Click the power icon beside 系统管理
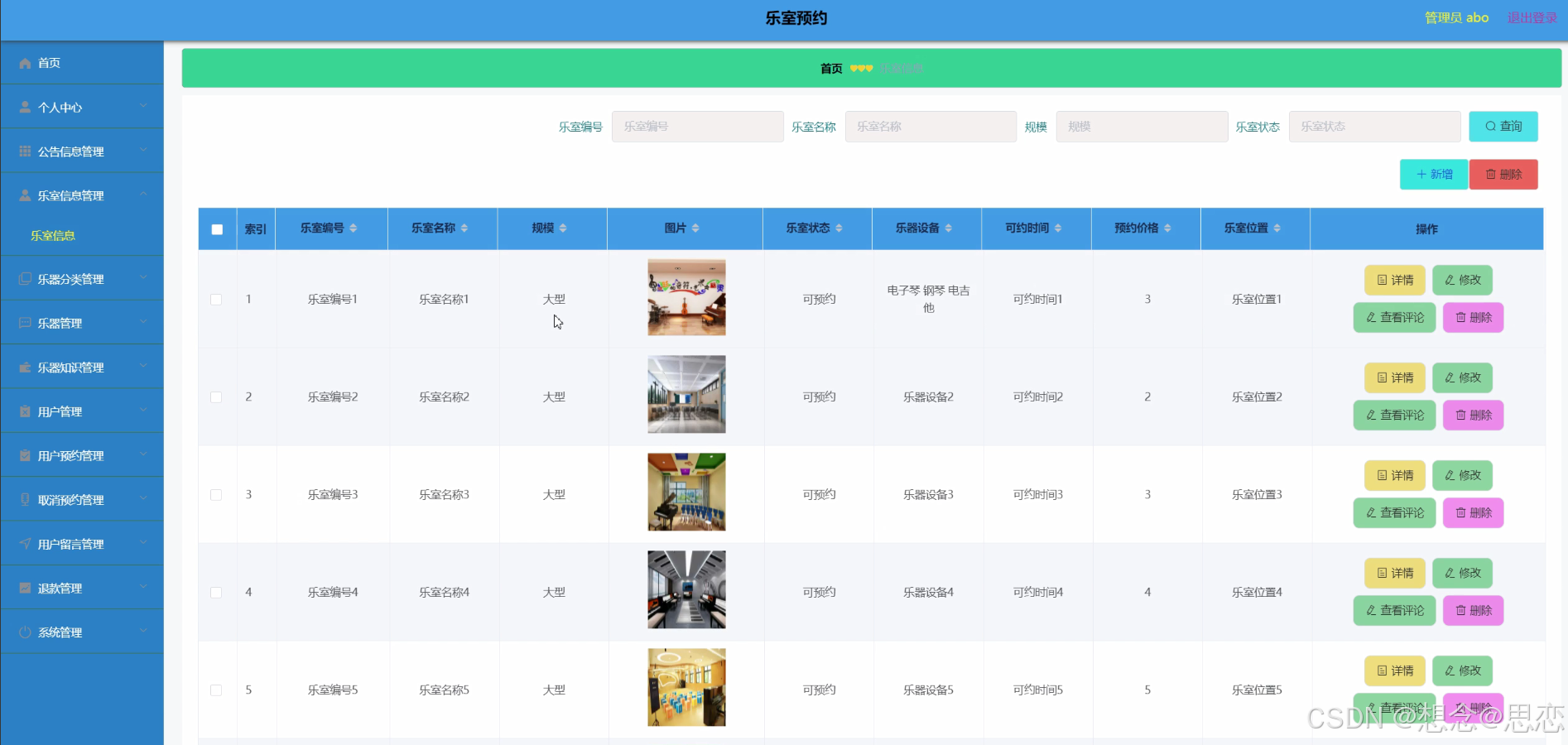The width and height of the screenshot is (1568, 745). pos(25,632)
